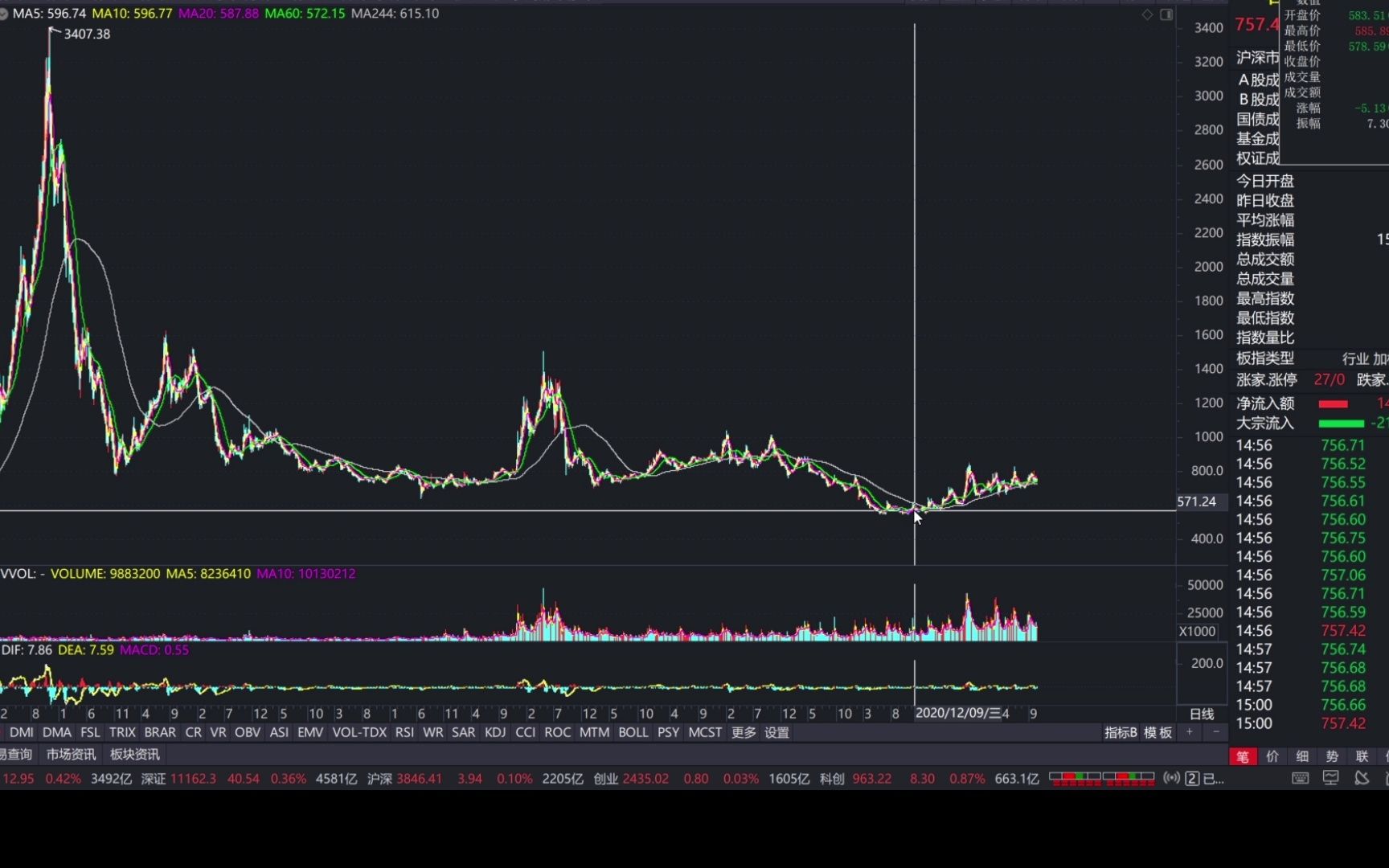Choose the MTM indicator

click(x=594, y=732)
